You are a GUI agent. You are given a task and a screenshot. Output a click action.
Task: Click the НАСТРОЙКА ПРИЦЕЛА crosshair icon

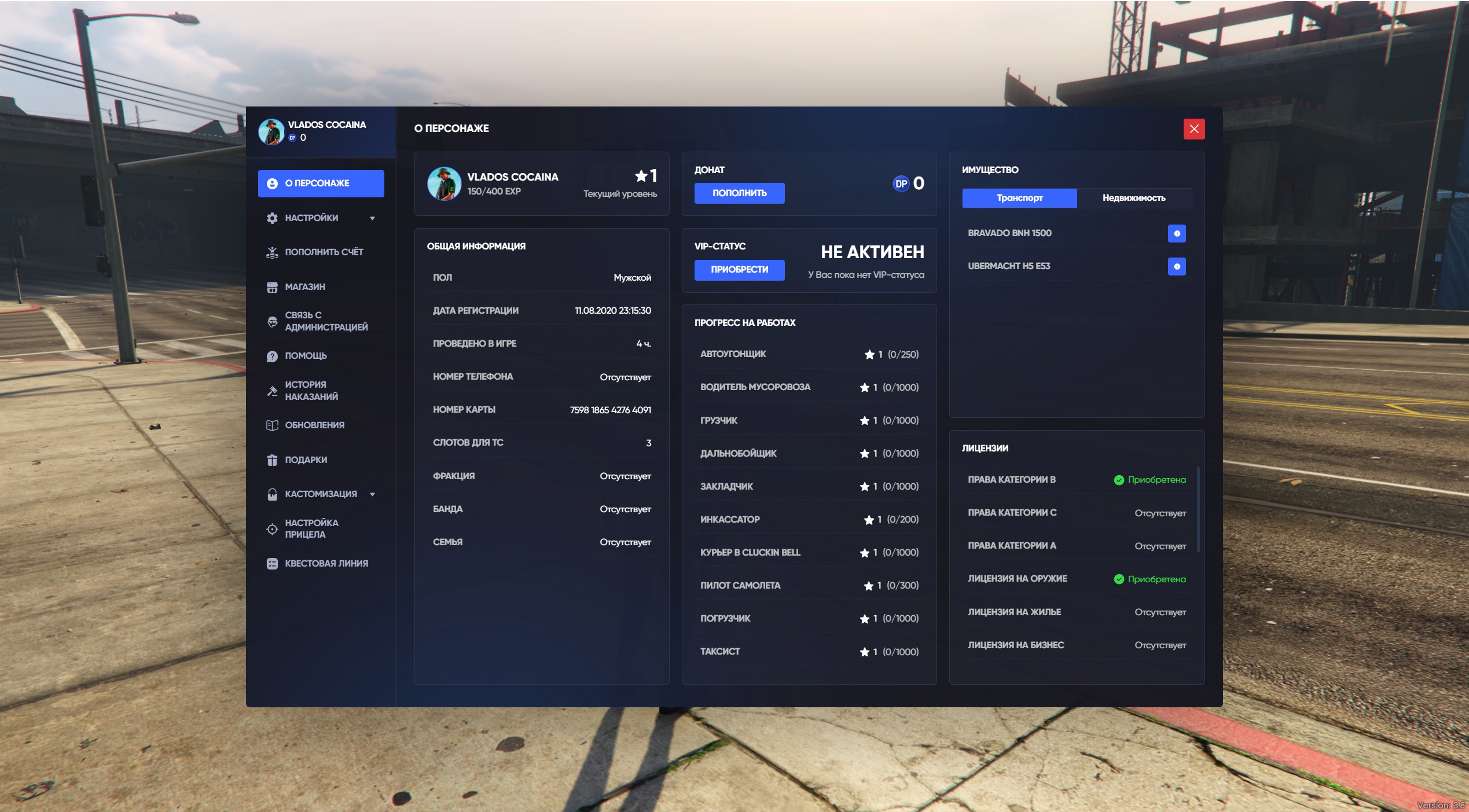coord(272,529)
